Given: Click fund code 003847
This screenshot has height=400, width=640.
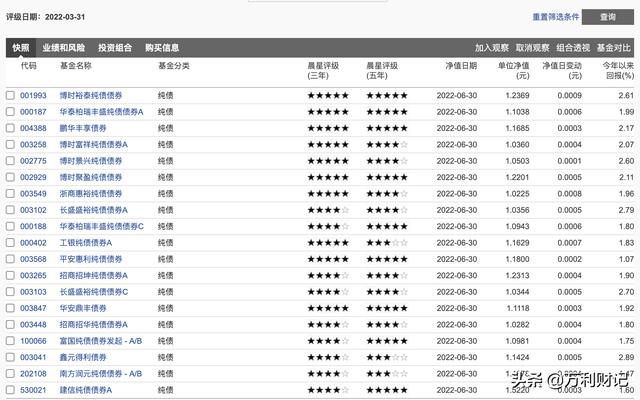Looking at the screenshot, I should (33, 308).
